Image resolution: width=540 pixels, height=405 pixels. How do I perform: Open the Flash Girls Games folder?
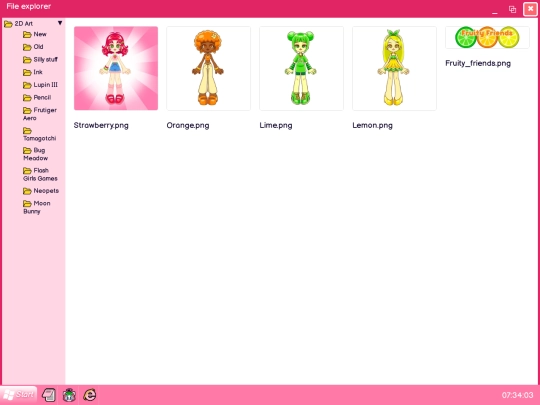(x=40, y=174)
